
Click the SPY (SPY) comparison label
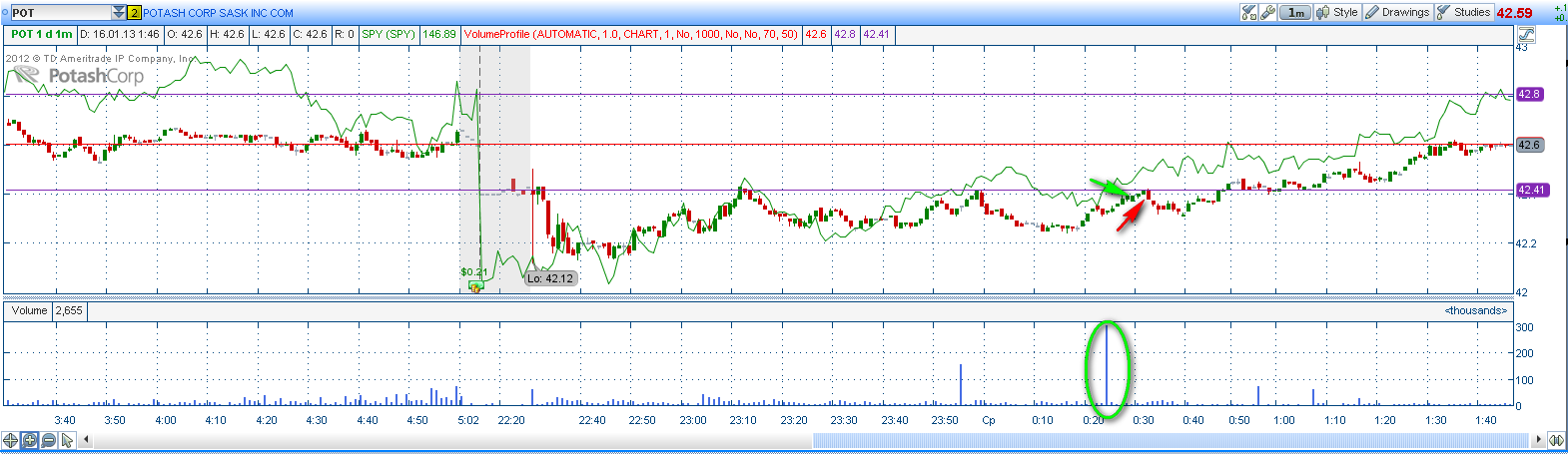click(x=388, y=34)
